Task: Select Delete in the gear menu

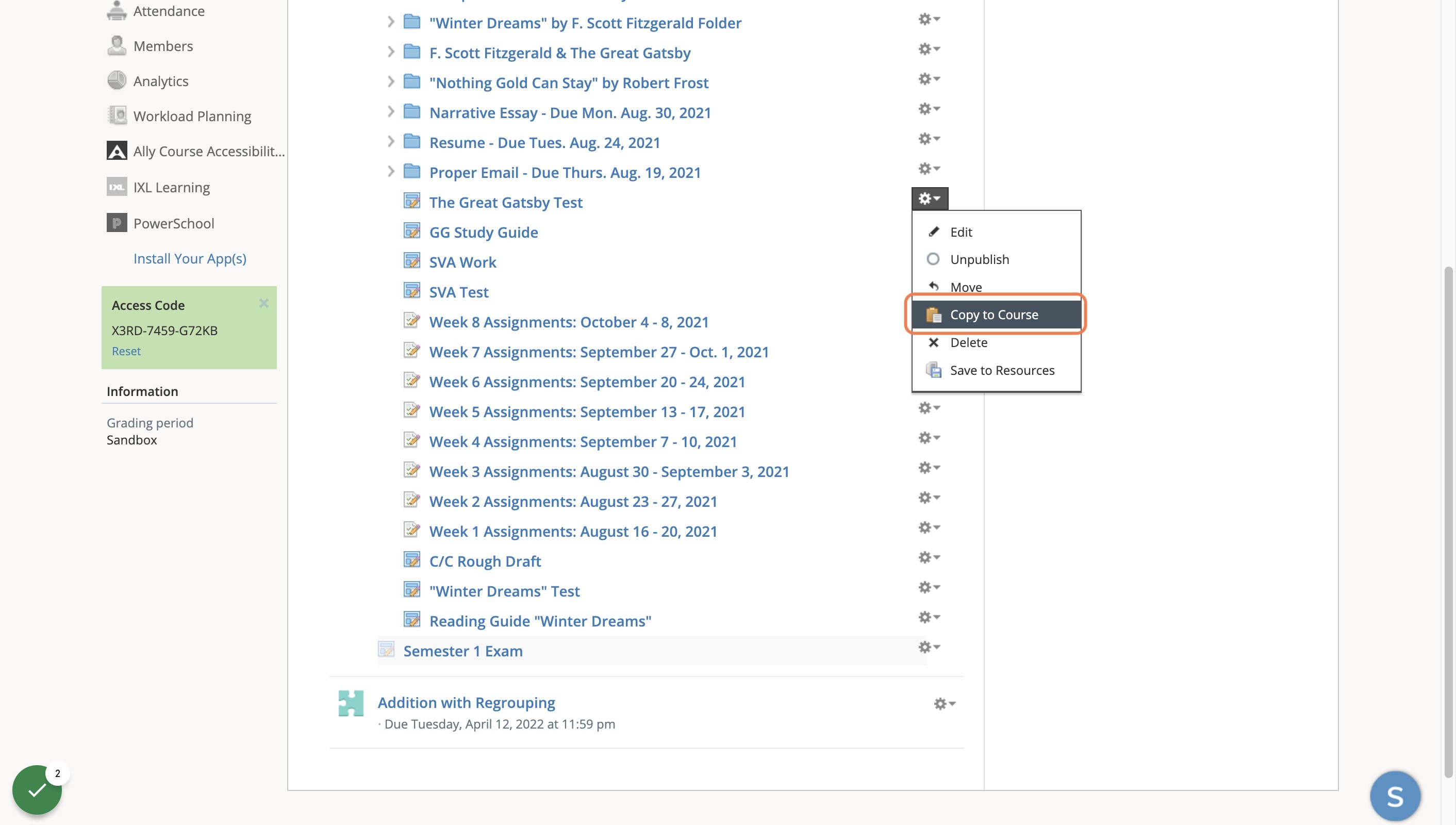Action: pyautogui.click(x=996, y=342)
